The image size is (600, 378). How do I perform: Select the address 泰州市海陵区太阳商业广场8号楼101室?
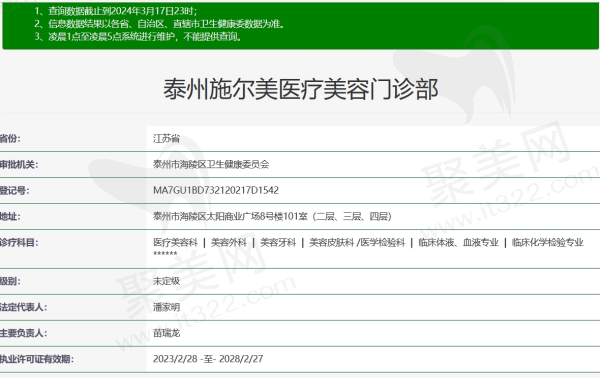click(x=230, y=217)
